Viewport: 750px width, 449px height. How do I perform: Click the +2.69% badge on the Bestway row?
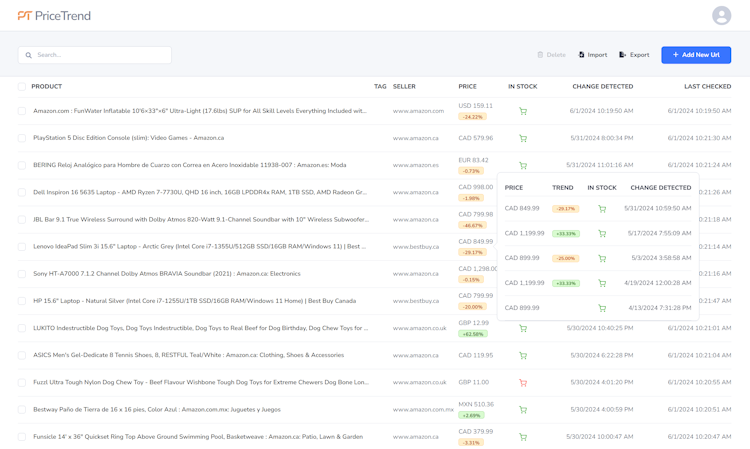coord(471,416)
